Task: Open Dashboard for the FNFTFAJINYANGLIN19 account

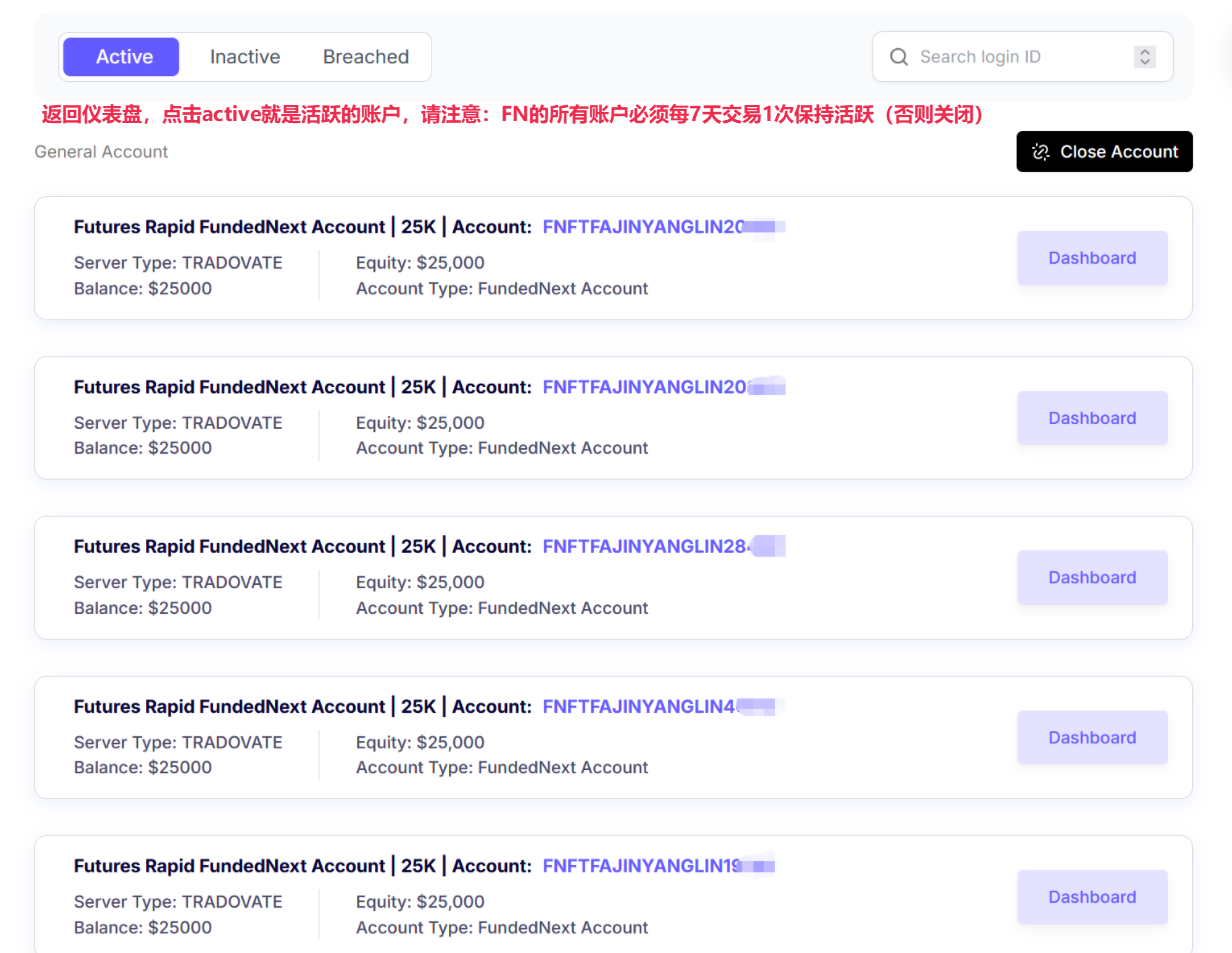Action: [1092, 897]
